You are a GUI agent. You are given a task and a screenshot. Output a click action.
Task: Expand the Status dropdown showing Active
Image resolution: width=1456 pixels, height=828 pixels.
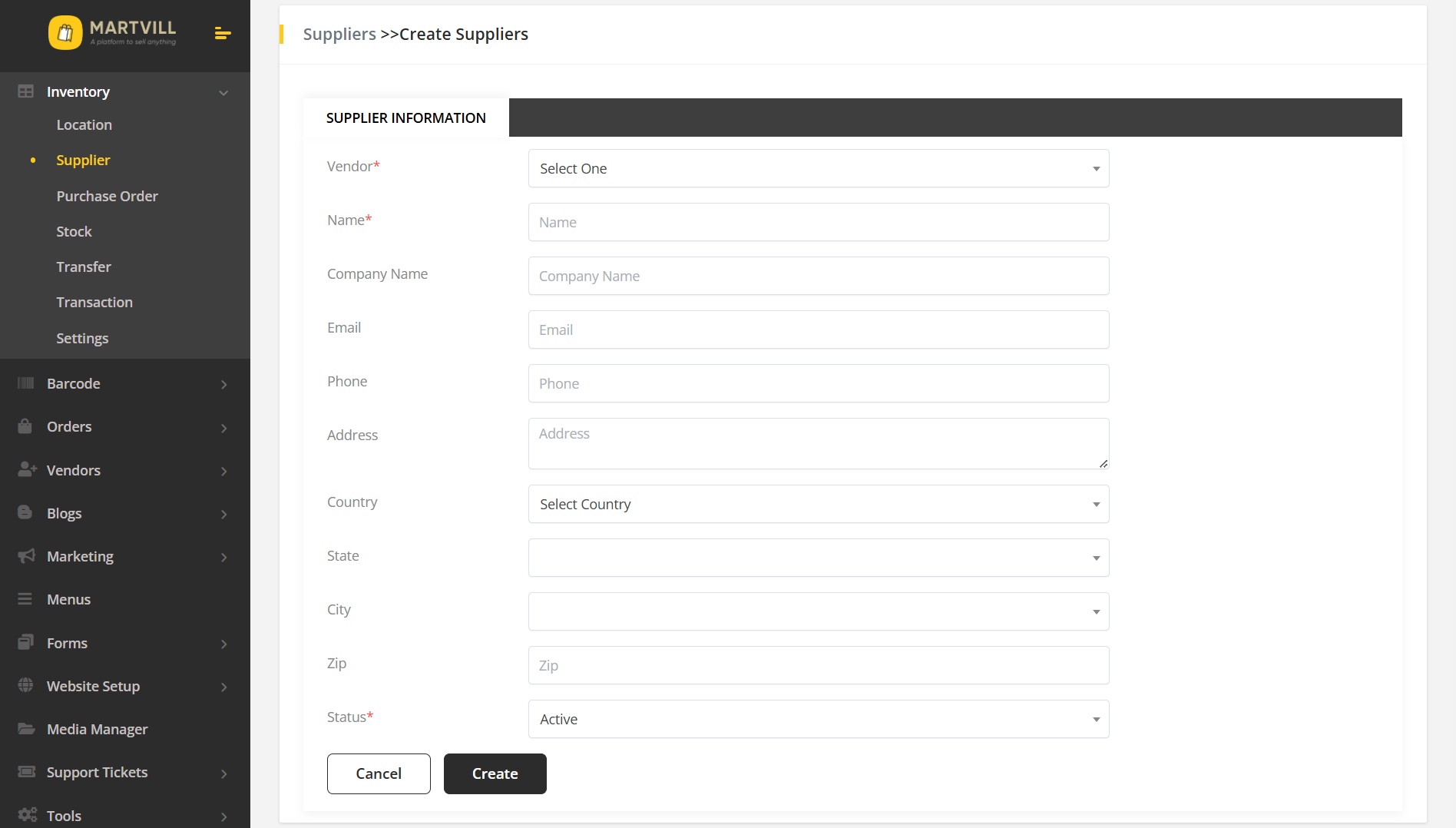[x=818, y=719]
